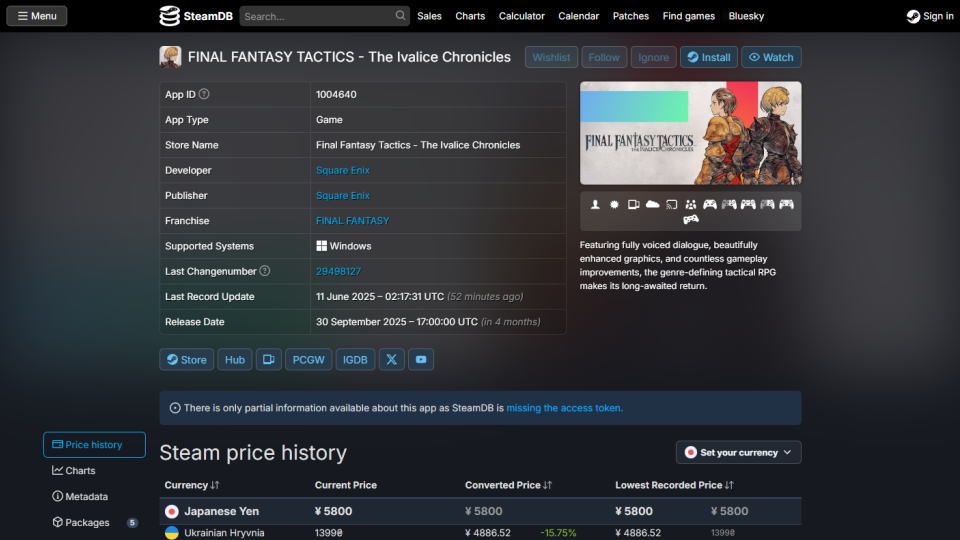Click the info icon in partial information notice

(x=175, y=408)
